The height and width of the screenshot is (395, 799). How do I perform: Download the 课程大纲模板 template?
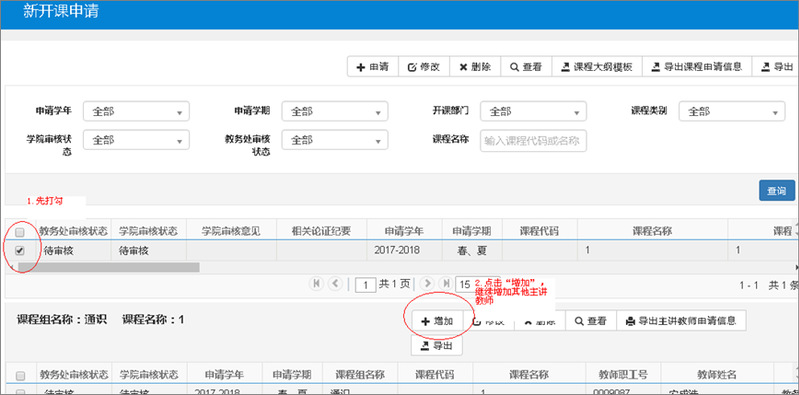(597, 67)
